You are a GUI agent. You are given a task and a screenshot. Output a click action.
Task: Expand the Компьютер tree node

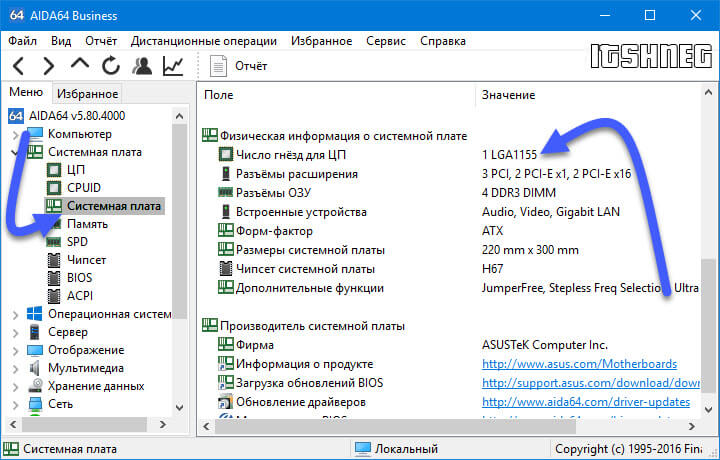[x=16, y=135]
